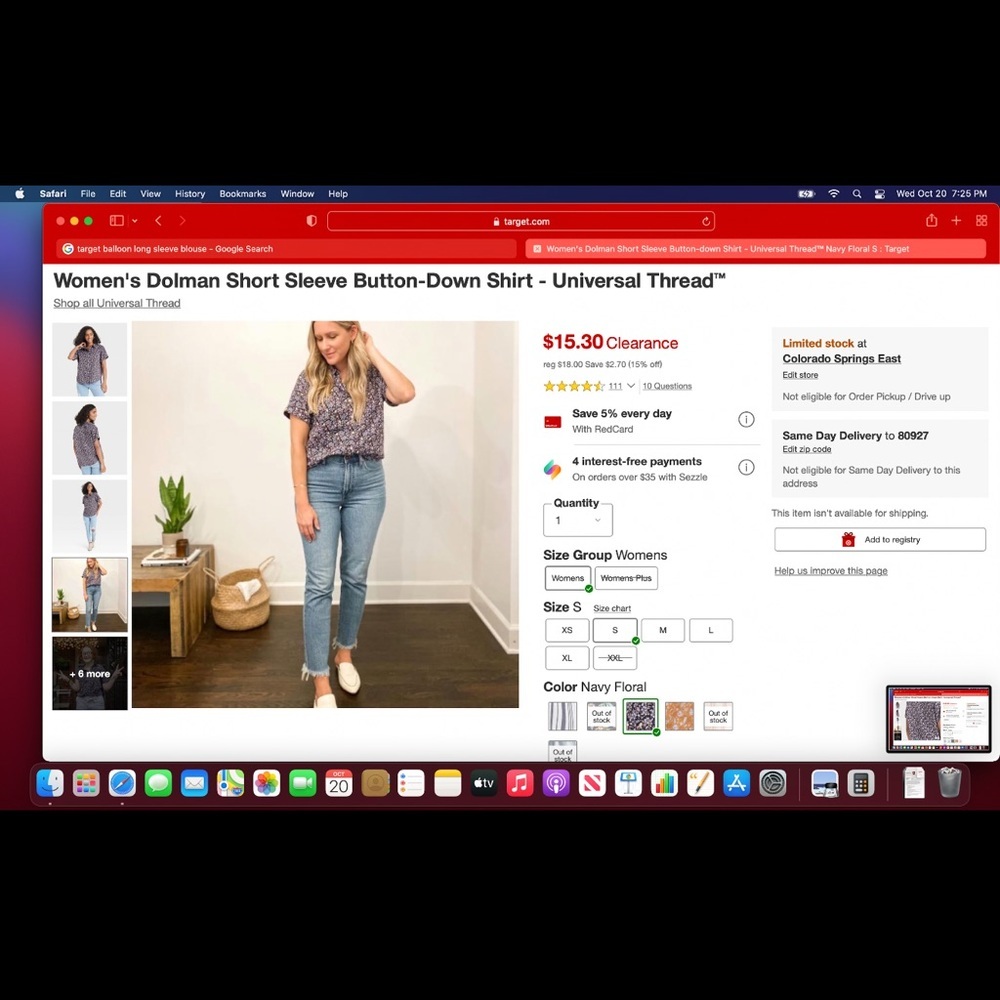Choose the crossed-out XXL size
The height and width of the screenshot is (1000, 1000).
[615, 658]
